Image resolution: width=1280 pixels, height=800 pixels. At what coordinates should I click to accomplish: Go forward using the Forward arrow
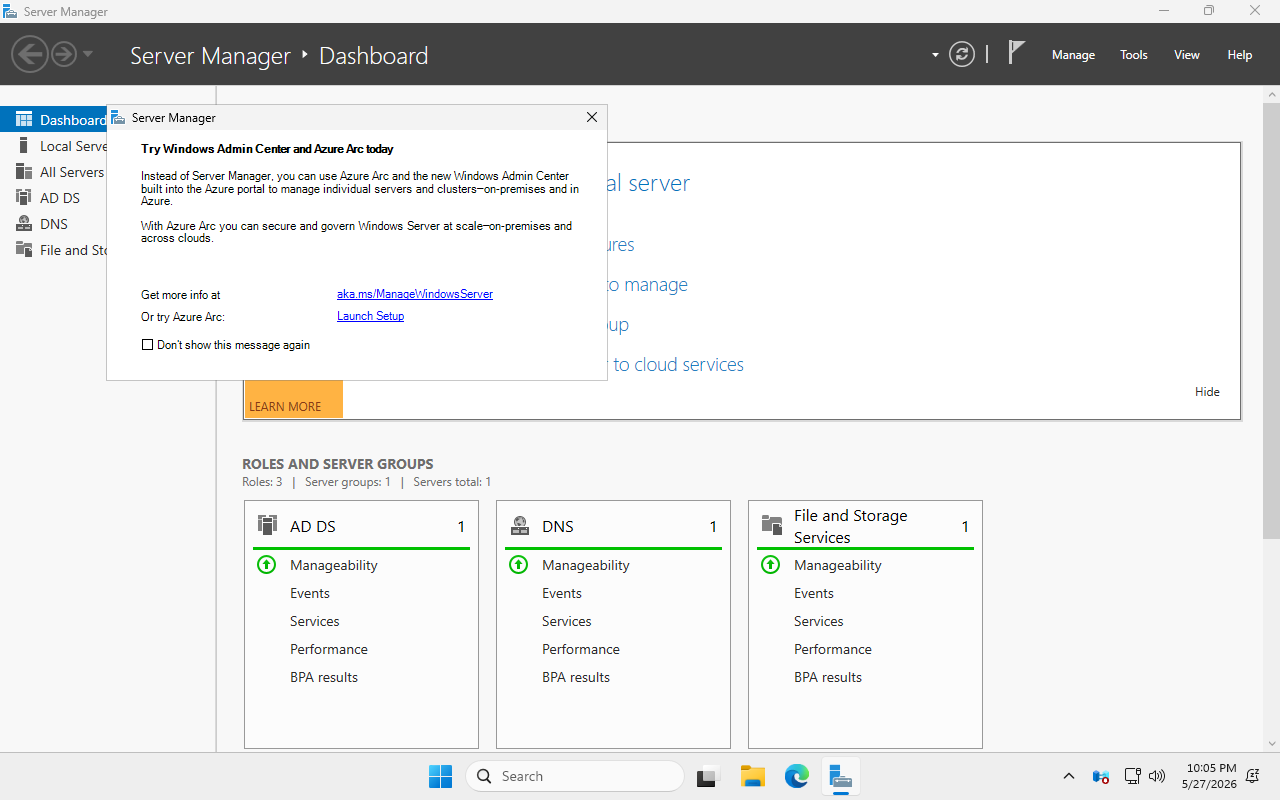(x=64, y=54)
